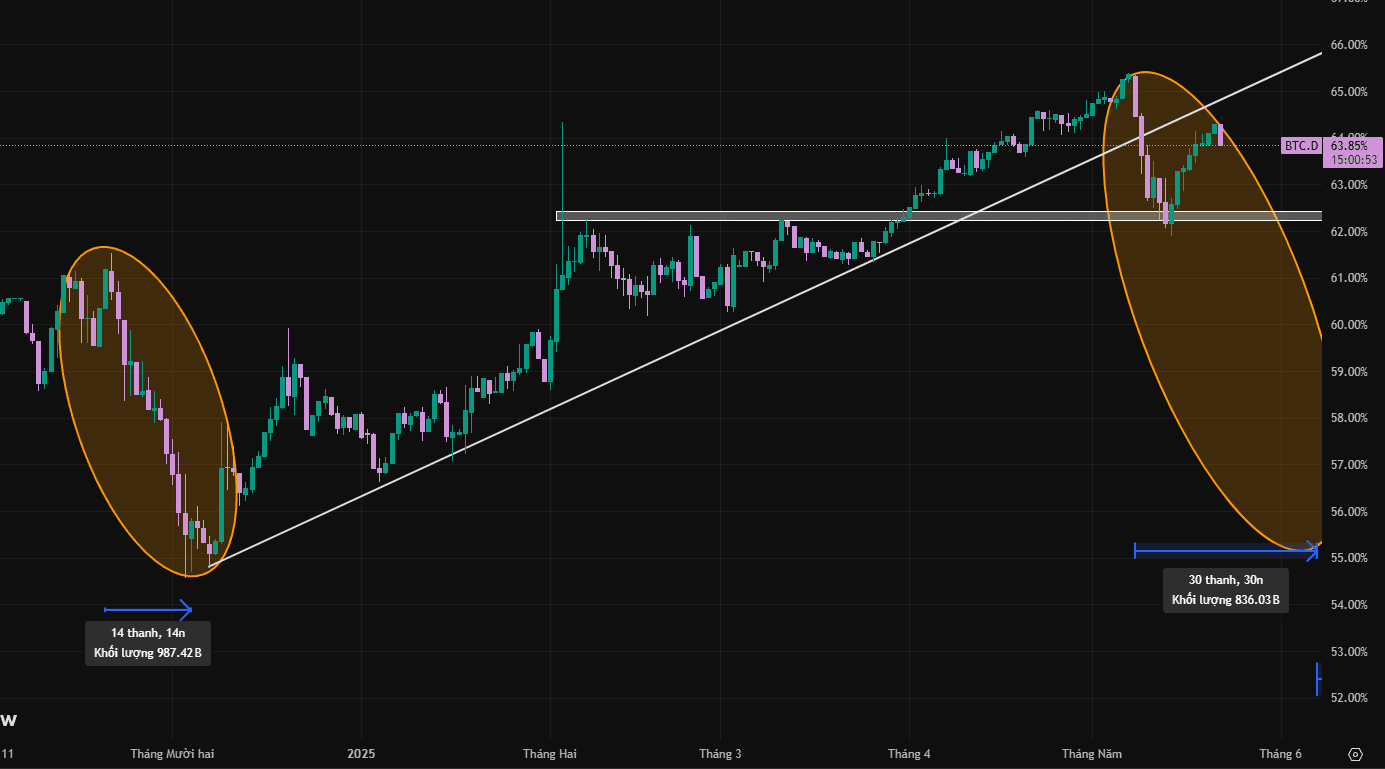Click the "Tháng Hai" time axis label
The height and width of the screenshot is (769, 1385).
click(x=550, y=754)
